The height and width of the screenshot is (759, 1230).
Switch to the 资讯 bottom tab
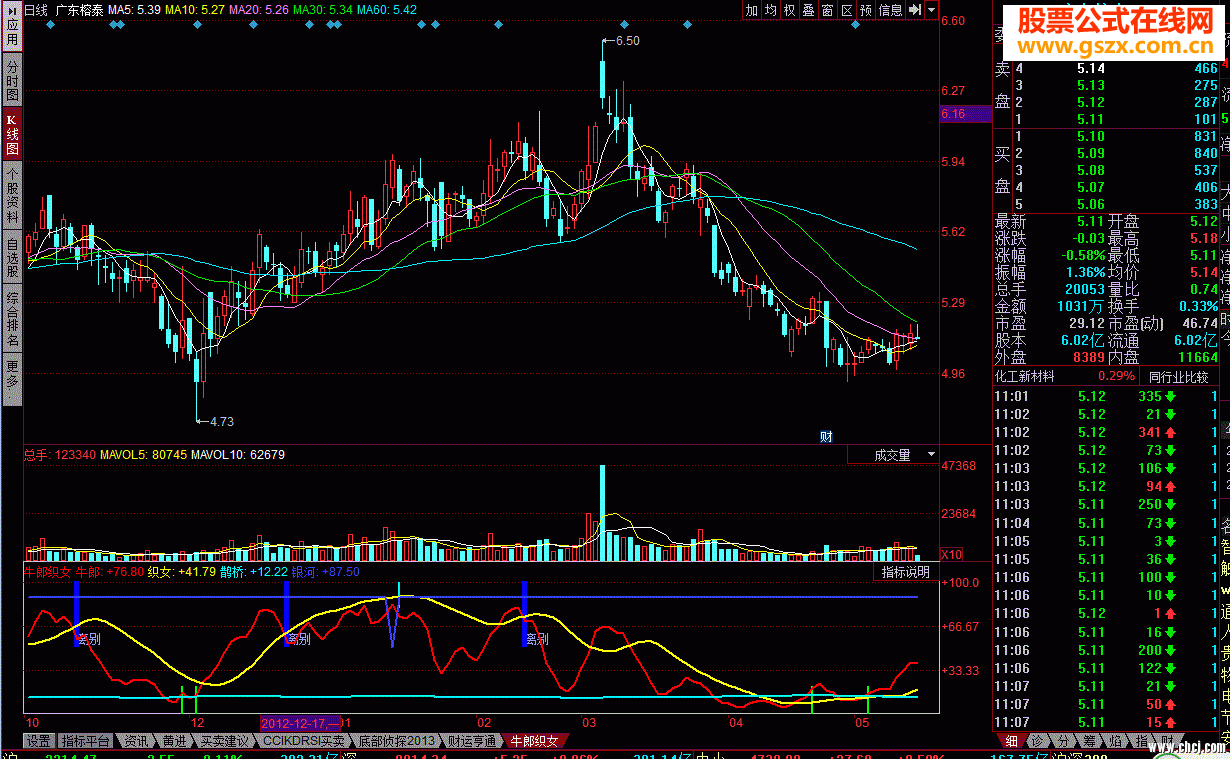[x=137, y=741]
